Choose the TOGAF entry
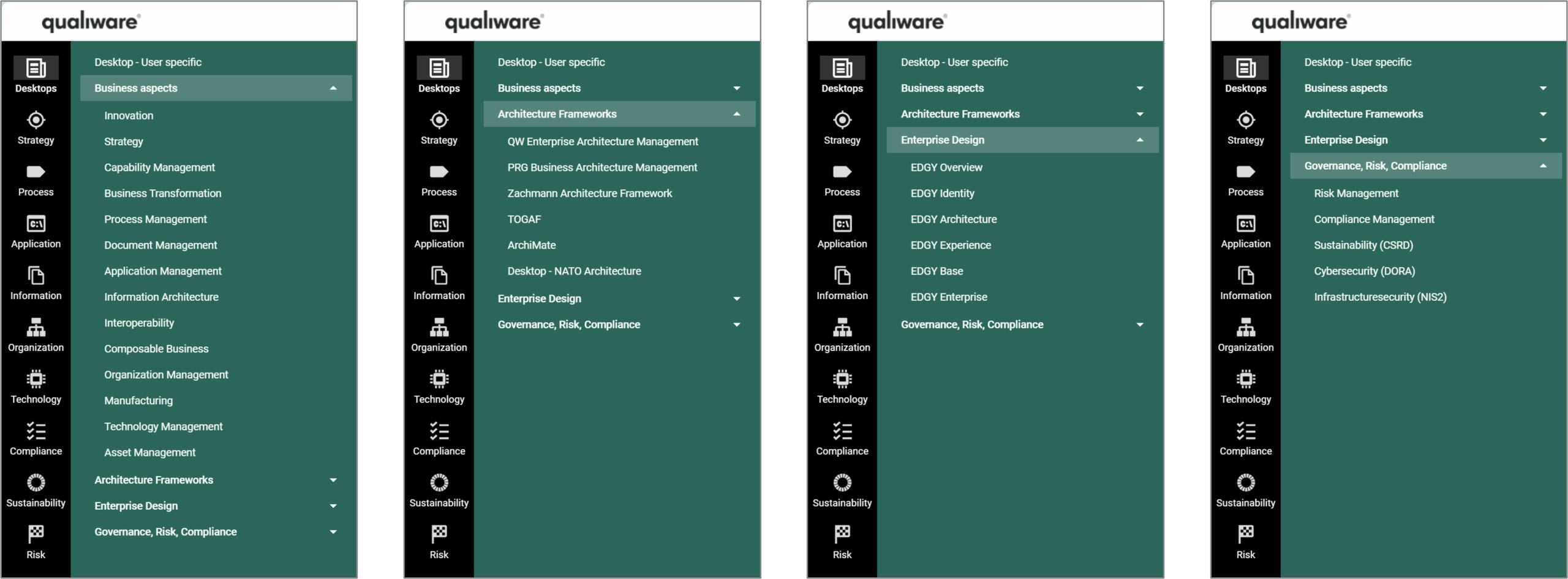This screenshot has width=1568, height=579. point(524,219)
